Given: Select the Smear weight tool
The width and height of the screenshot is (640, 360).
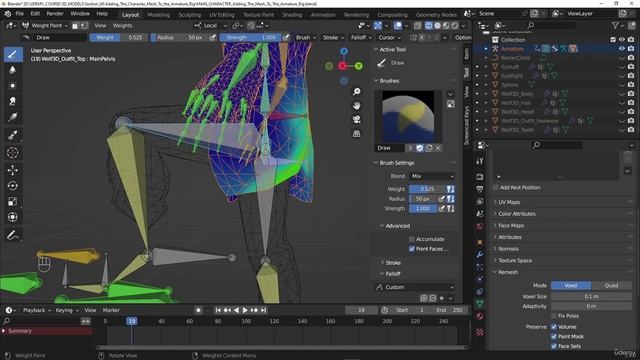Looking at the screenshot, I should [x=13, y=101].
